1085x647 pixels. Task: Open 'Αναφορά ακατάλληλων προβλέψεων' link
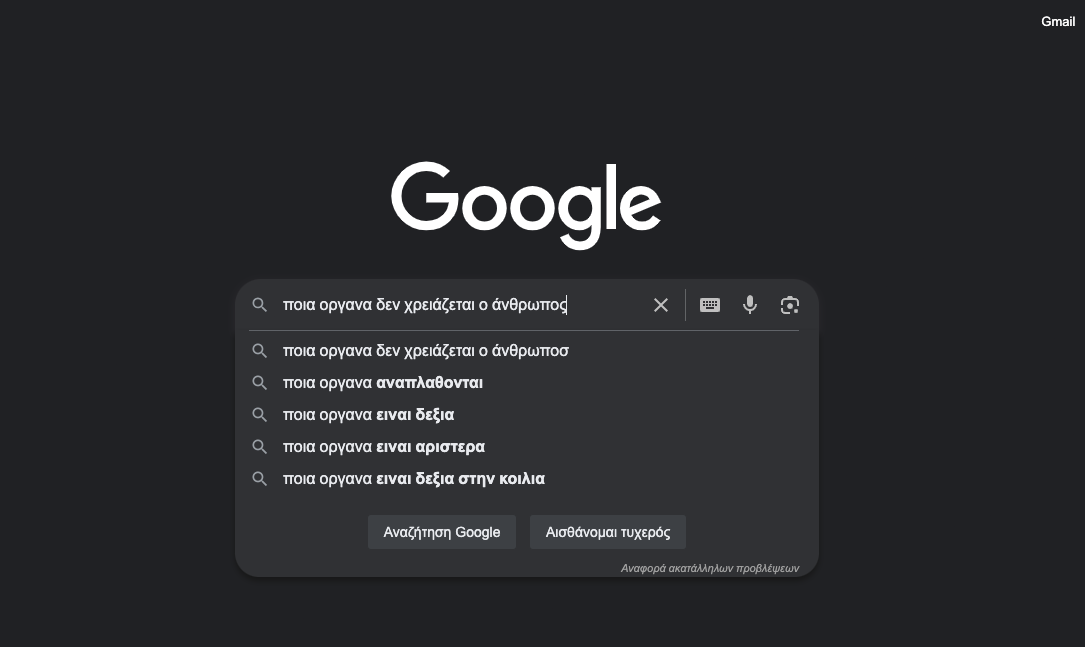[x=709, y=568]
